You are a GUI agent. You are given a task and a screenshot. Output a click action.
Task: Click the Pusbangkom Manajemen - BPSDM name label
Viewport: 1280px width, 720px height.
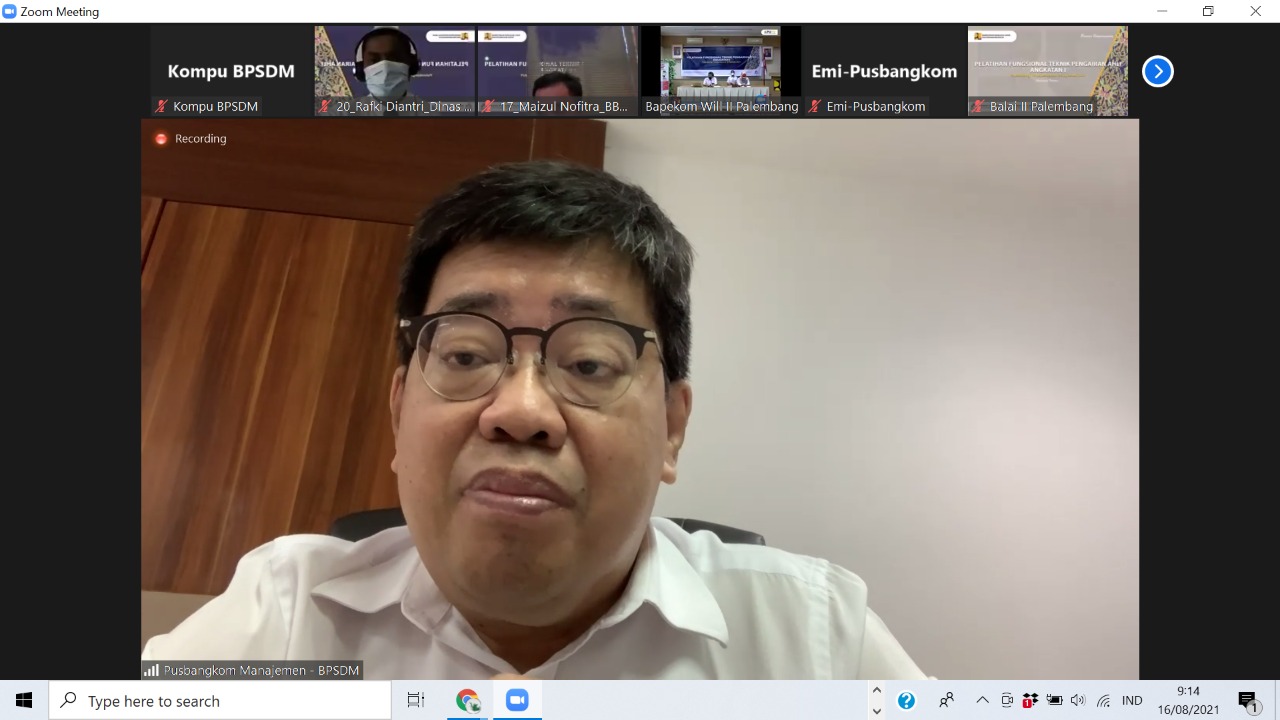(x=261, y=670)
